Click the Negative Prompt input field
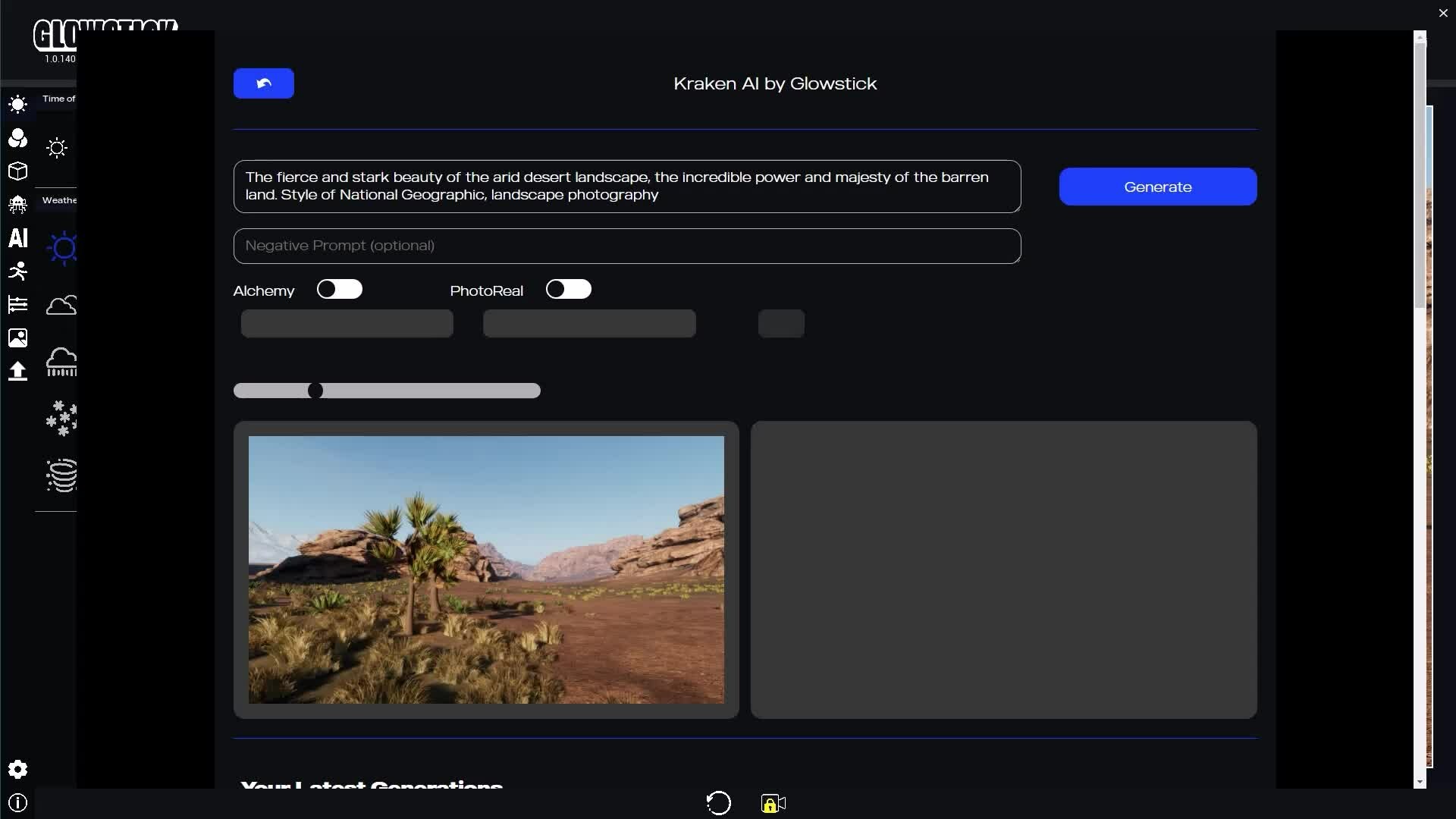 click(627, 246)
